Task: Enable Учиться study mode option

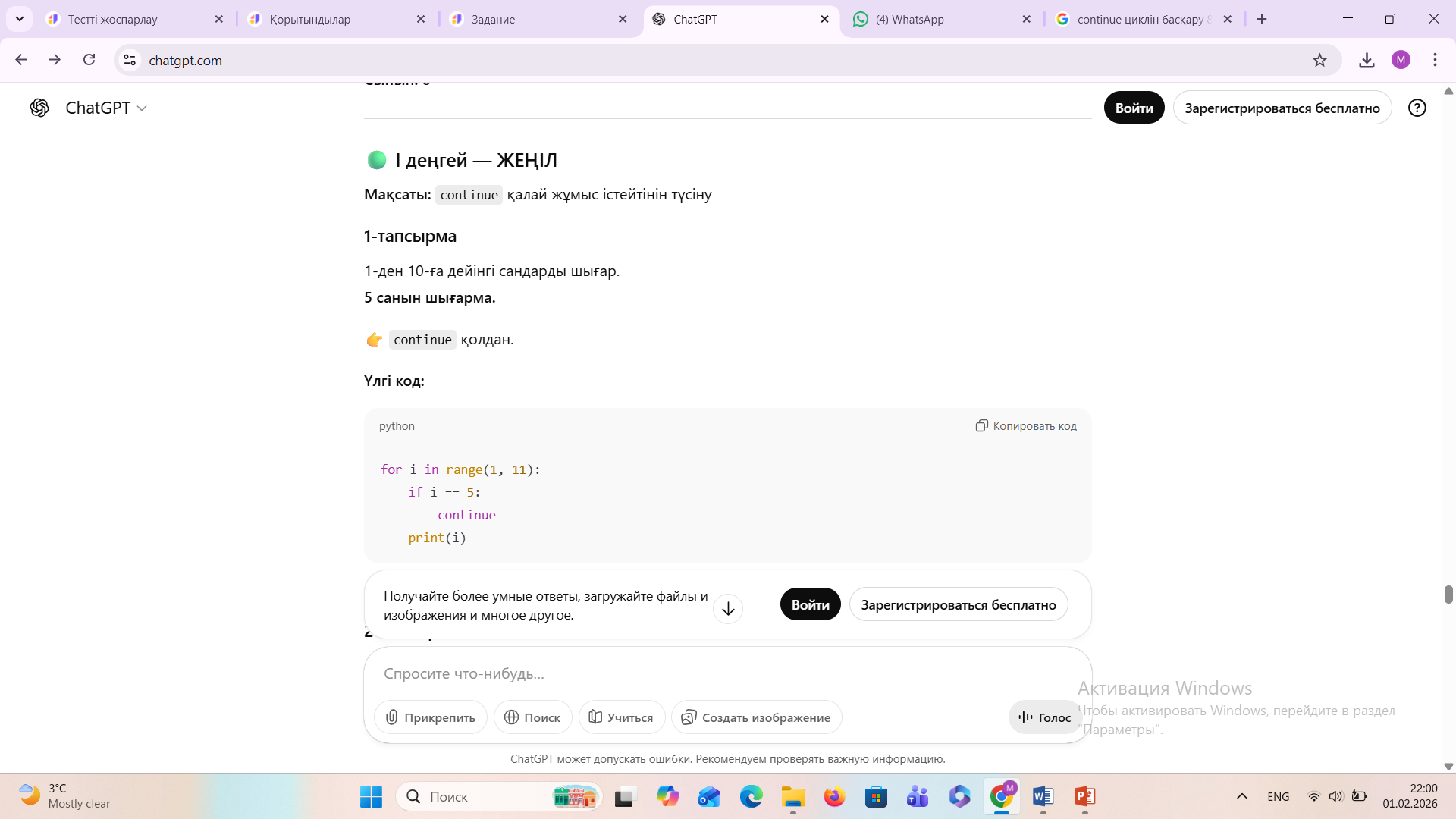Action: point(621,717)
